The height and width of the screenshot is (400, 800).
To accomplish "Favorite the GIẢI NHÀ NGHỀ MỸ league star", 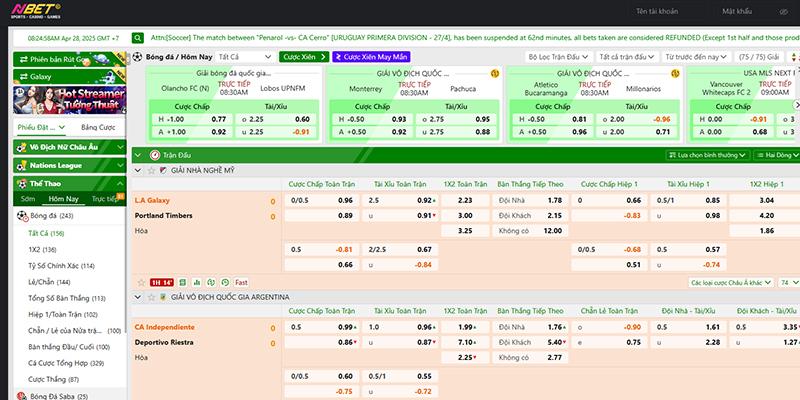I will point(151,170).
